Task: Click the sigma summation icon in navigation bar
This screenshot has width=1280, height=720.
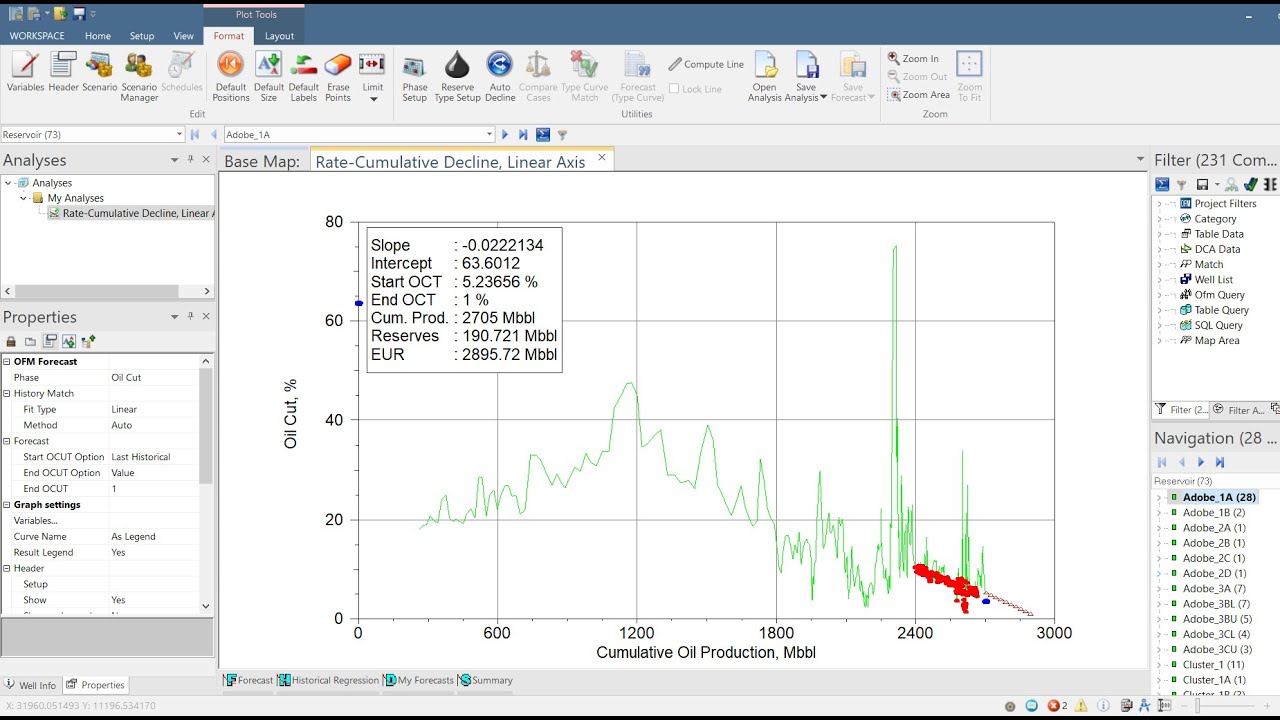Action: click(543, 134)
